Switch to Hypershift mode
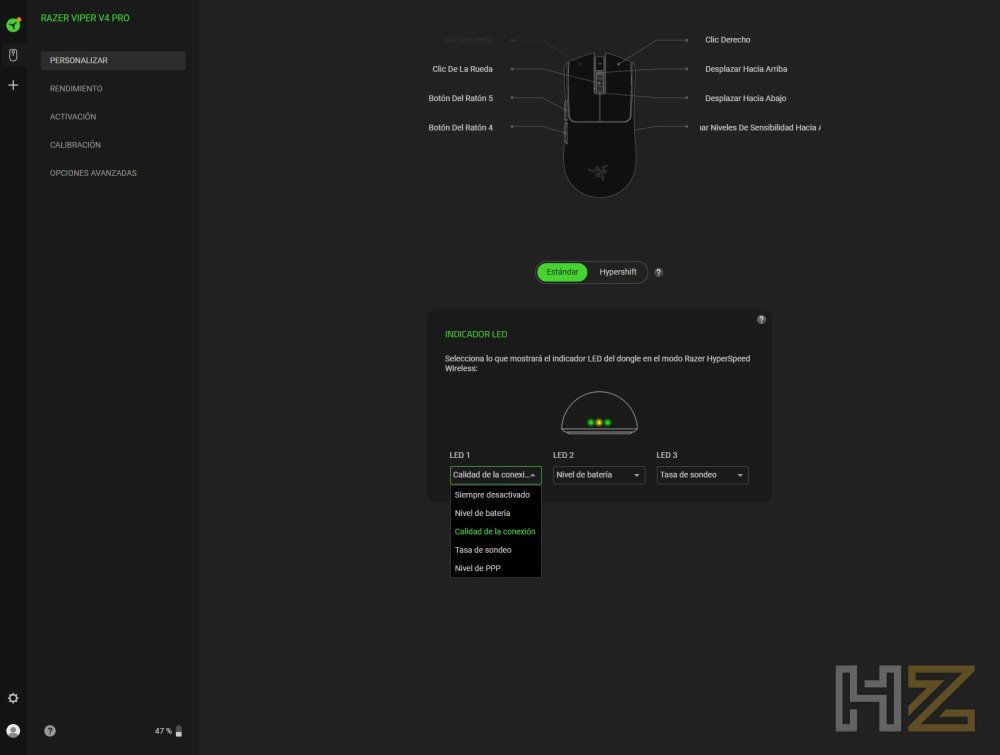Image resolution: width=1000 pixels, height=755 pixels. click(617, 272)
